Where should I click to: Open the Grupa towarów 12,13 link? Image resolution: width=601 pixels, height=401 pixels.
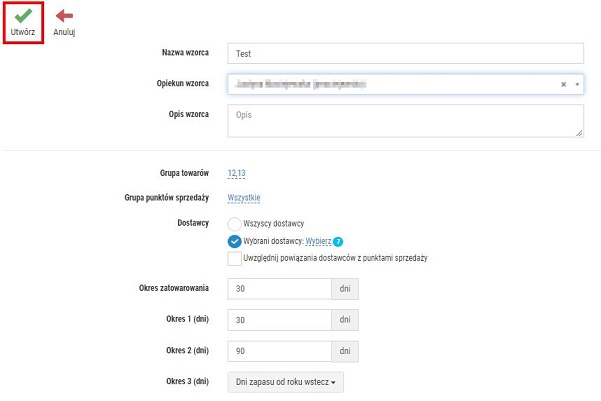236,173
